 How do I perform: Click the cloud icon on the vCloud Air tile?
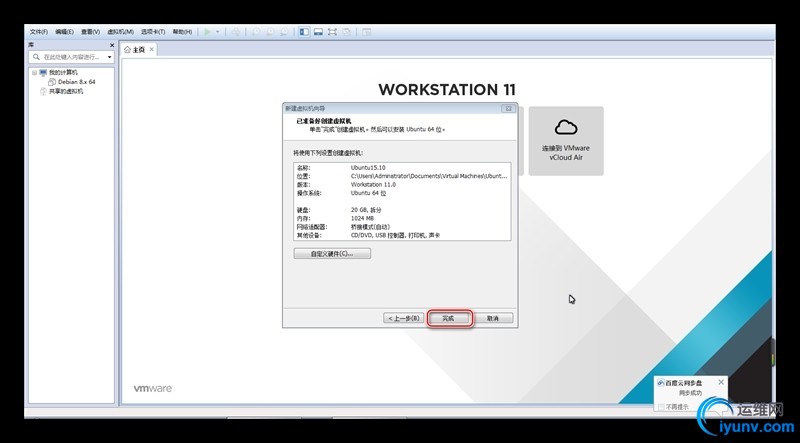point(566,127)
